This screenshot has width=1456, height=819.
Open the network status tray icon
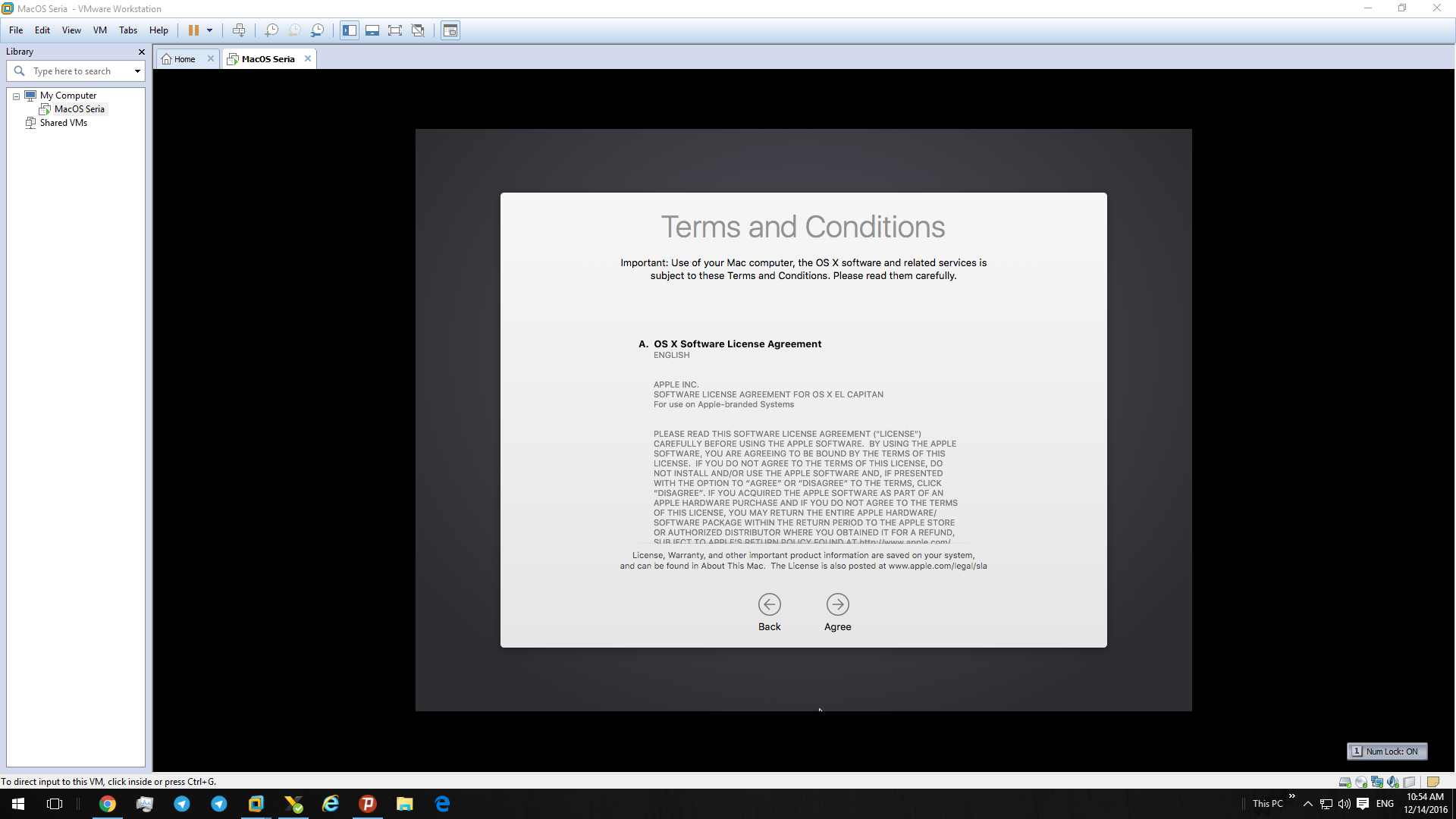coord(1326,804)
